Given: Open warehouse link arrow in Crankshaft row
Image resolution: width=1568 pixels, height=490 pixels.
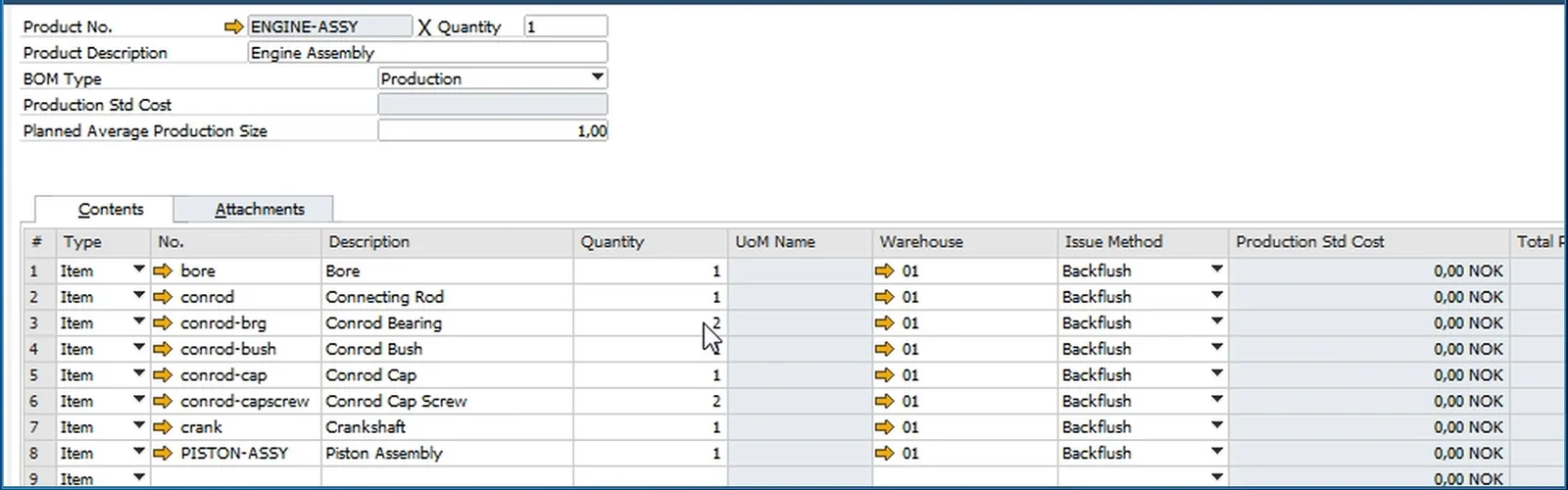Looking at the screenshot, I should point(885,427).
